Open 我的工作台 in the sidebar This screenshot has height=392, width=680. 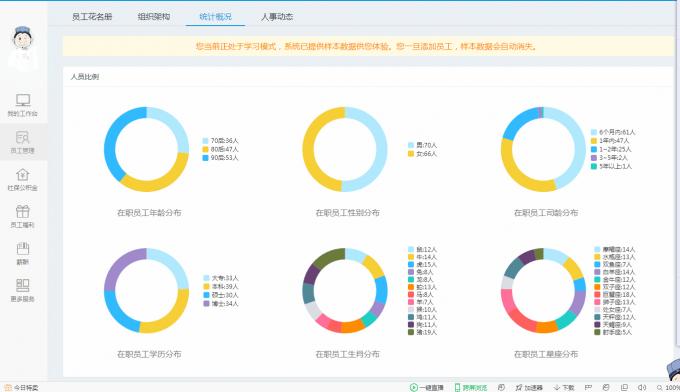(23, 105)
